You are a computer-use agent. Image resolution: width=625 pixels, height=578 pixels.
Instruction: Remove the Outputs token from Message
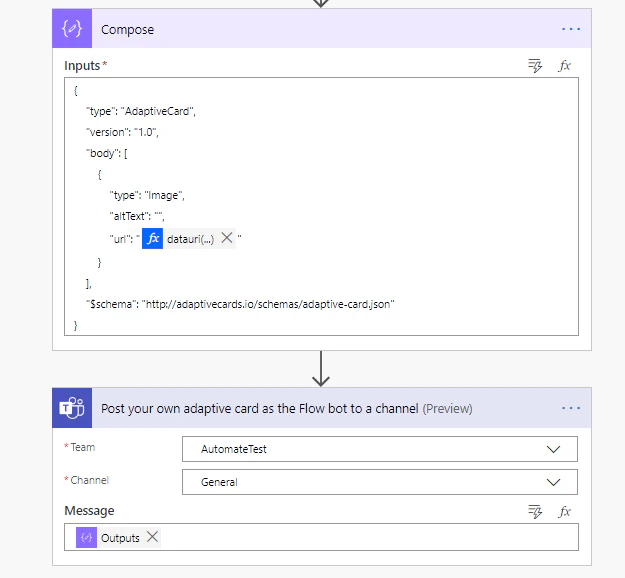pos(152,537)
